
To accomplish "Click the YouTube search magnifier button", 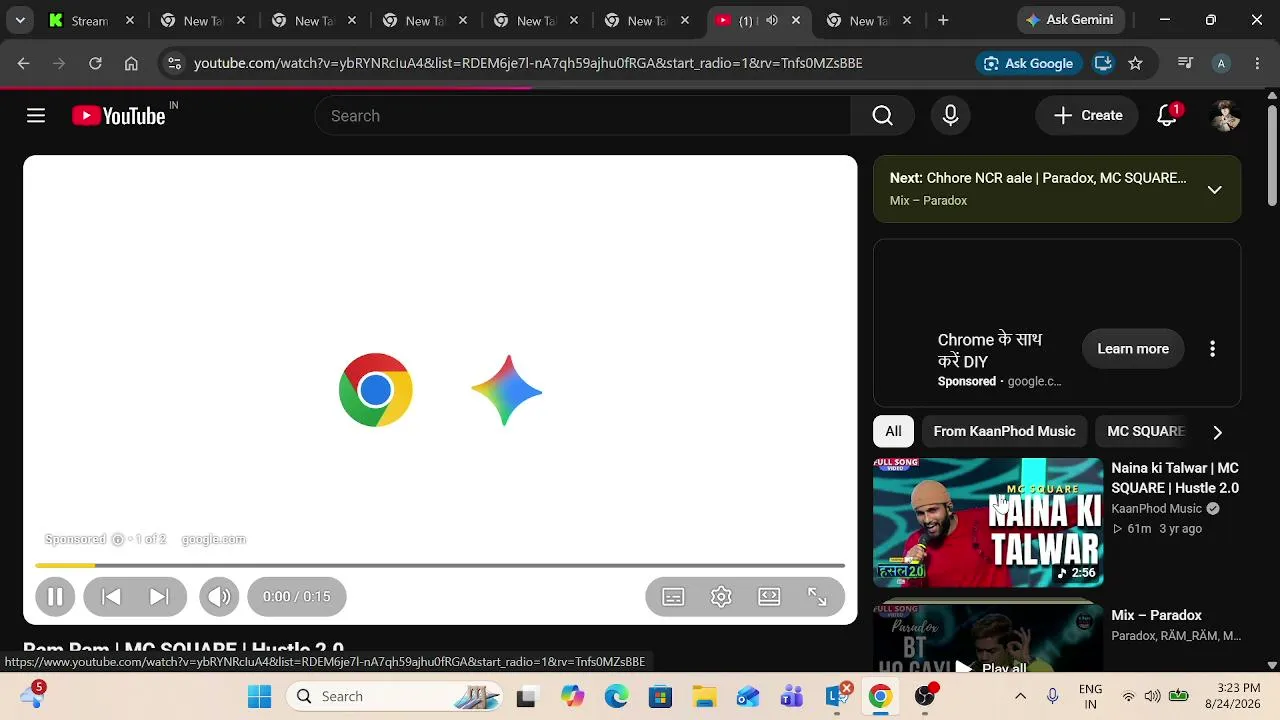I will (x=882, y=116).
